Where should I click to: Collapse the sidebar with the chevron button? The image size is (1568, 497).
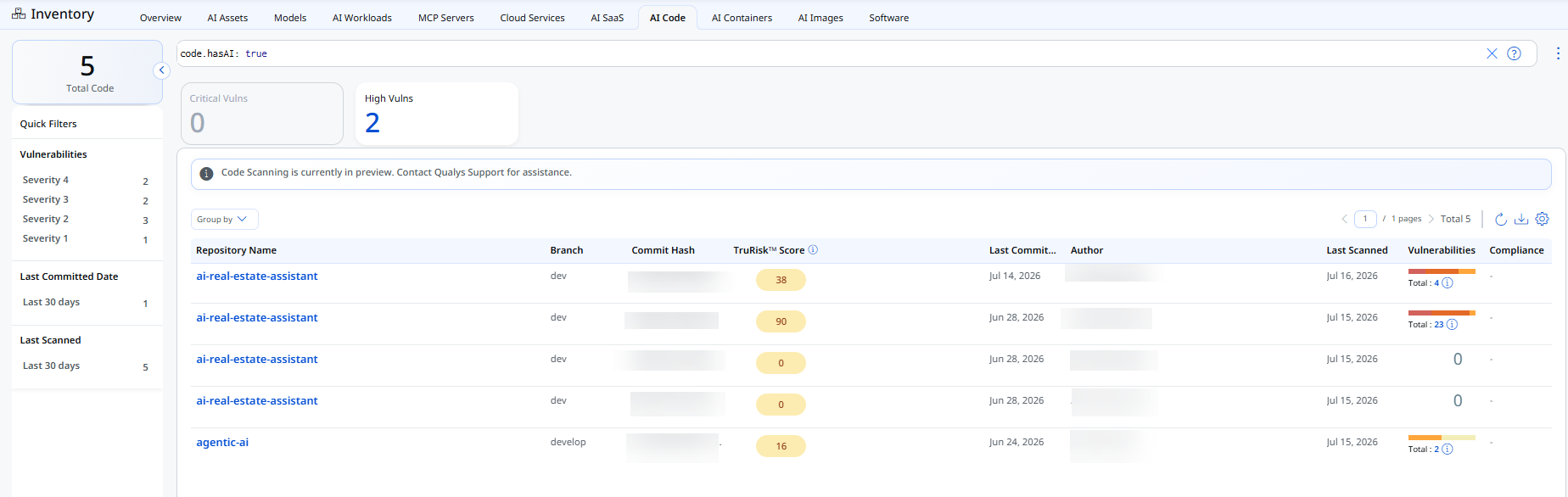(161, 70)
